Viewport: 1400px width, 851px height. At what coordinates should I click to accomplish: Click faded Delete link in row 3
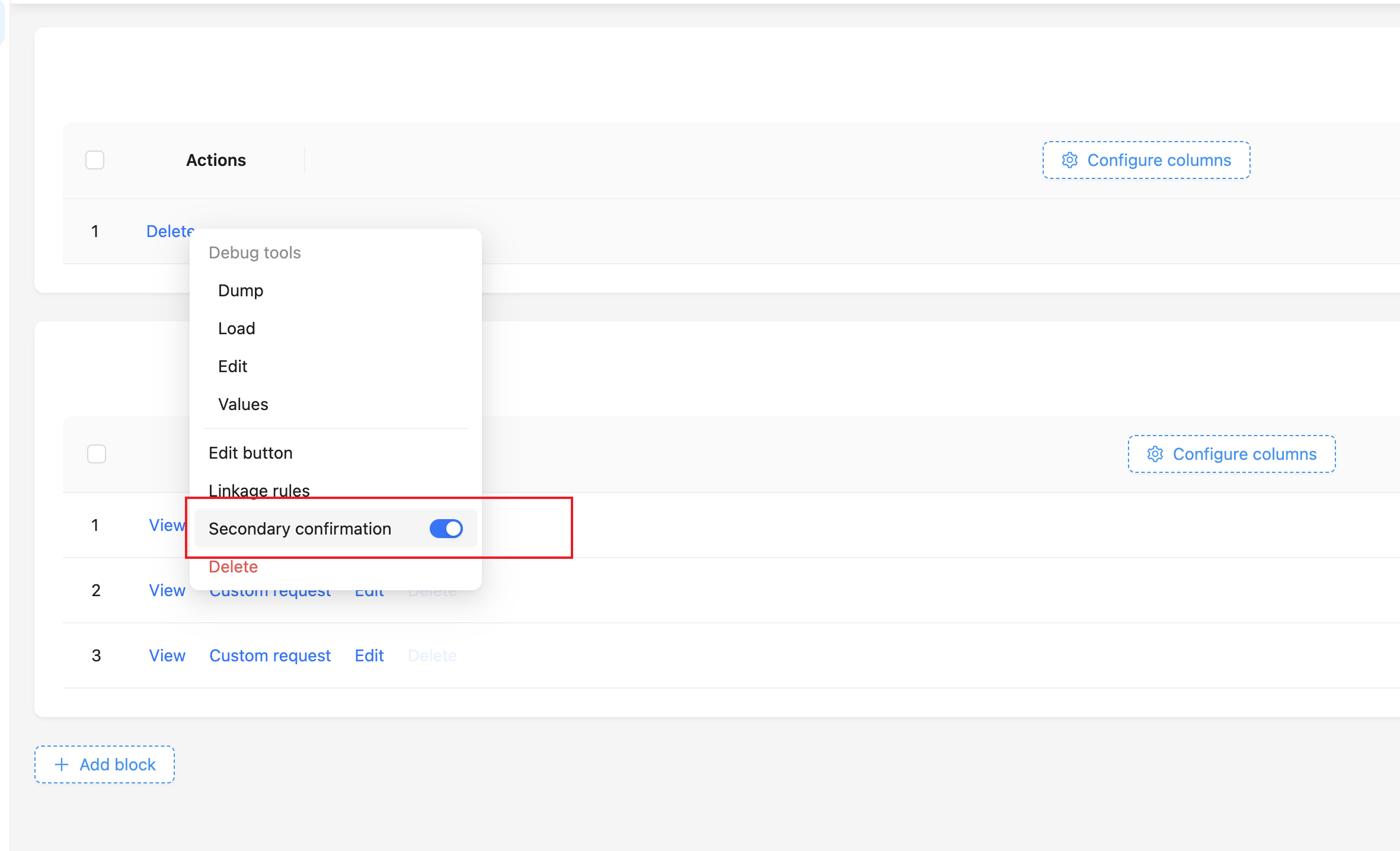point(432,655)
